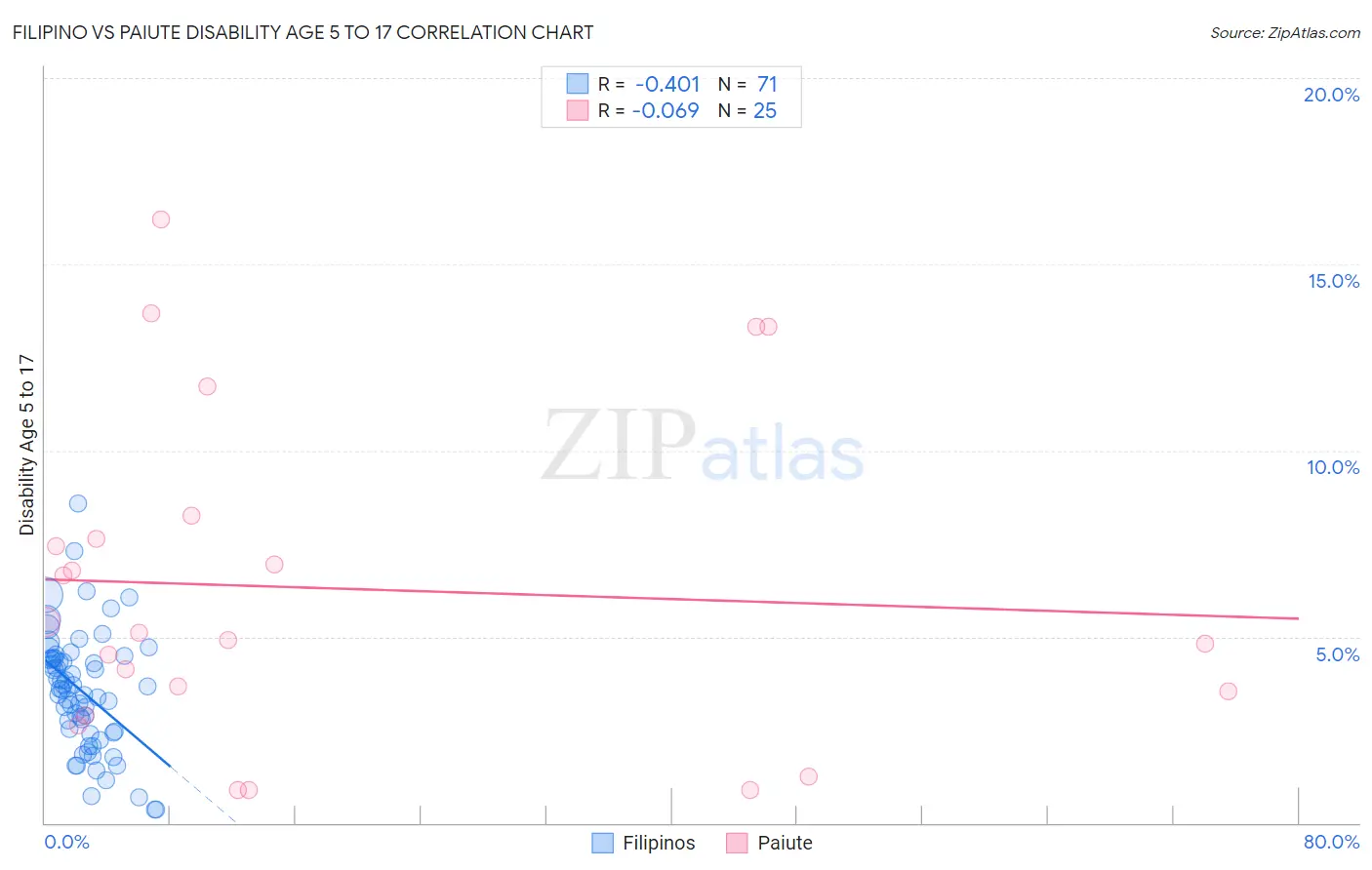This screenshot has height=870, width=1372.
Task: Click the 10.0% y-axis label
Action: coord(1333,467)
